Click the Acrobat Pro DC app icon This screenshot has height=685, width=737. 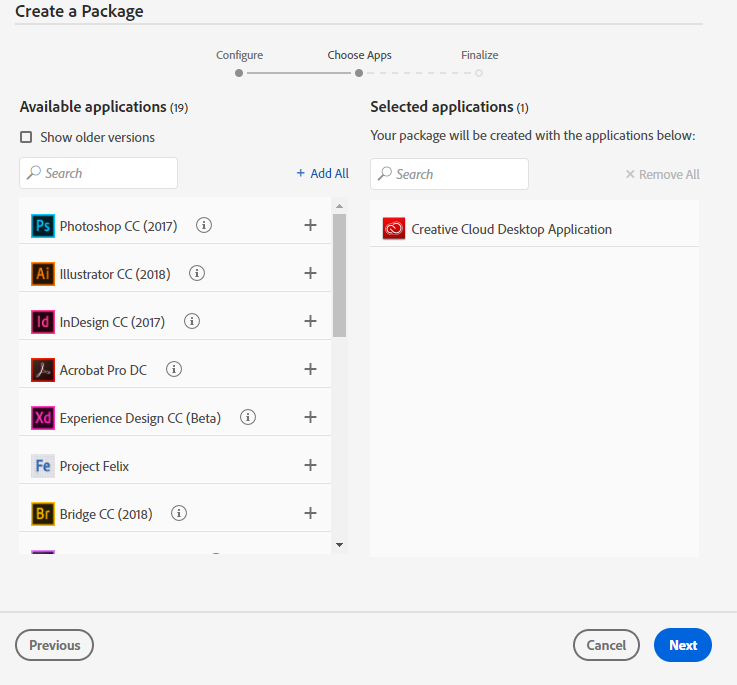coord(43,370)
